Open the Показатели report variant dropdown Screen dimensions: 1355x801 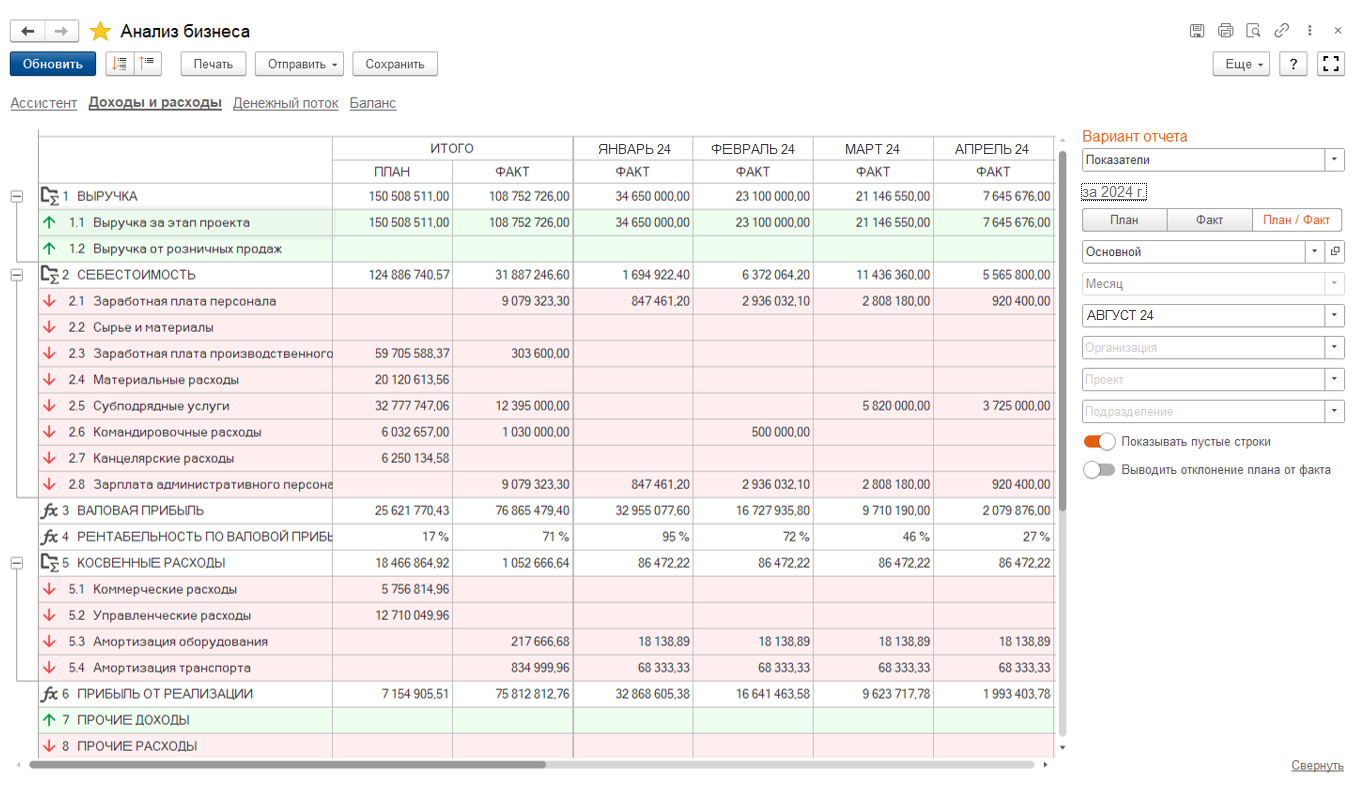[1334, 160]
